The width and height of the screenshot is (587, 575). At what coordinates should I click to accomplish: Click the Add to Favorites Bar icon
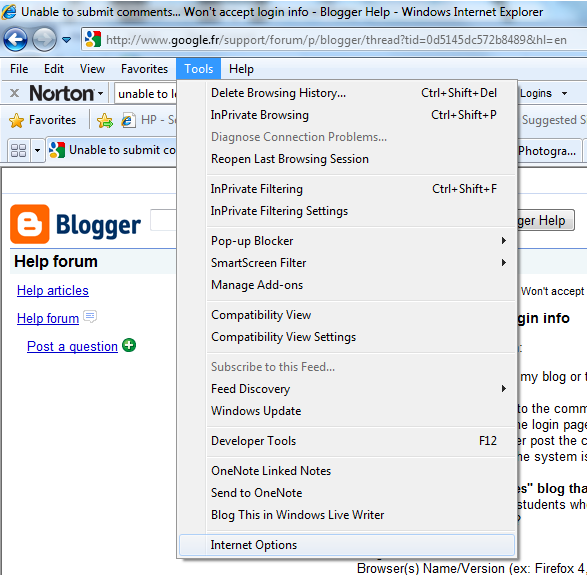point(105,121)
